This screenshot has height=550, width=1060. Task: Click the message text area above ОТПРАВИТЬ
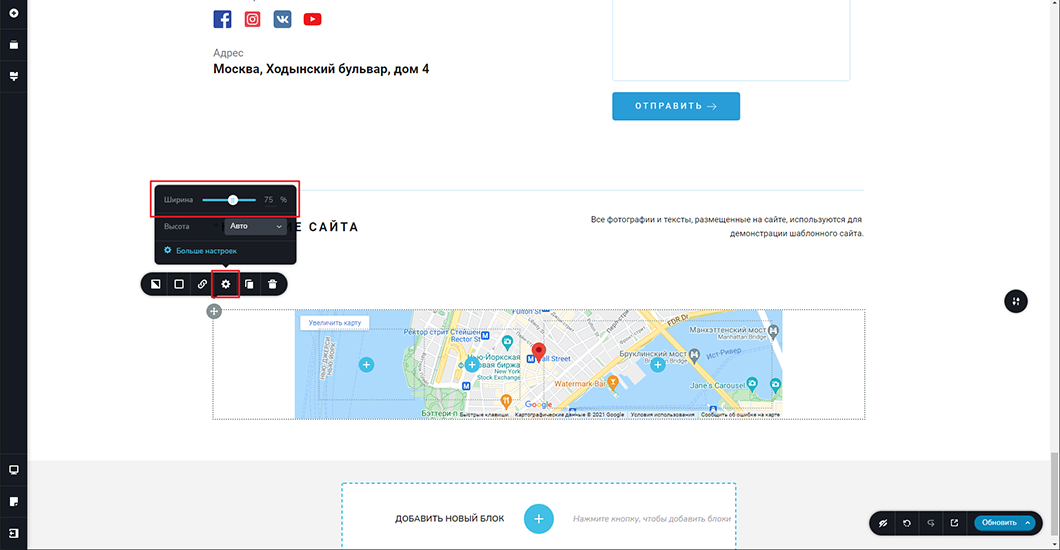coord(731,40)
